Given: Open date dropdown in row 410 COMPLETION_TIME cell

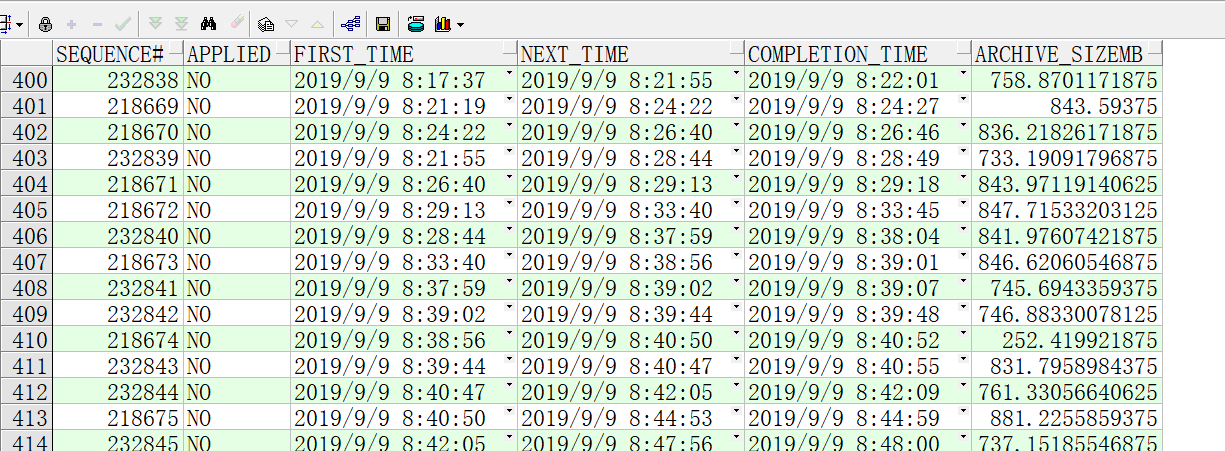Looking at the screenshot, I should (964, 334).
